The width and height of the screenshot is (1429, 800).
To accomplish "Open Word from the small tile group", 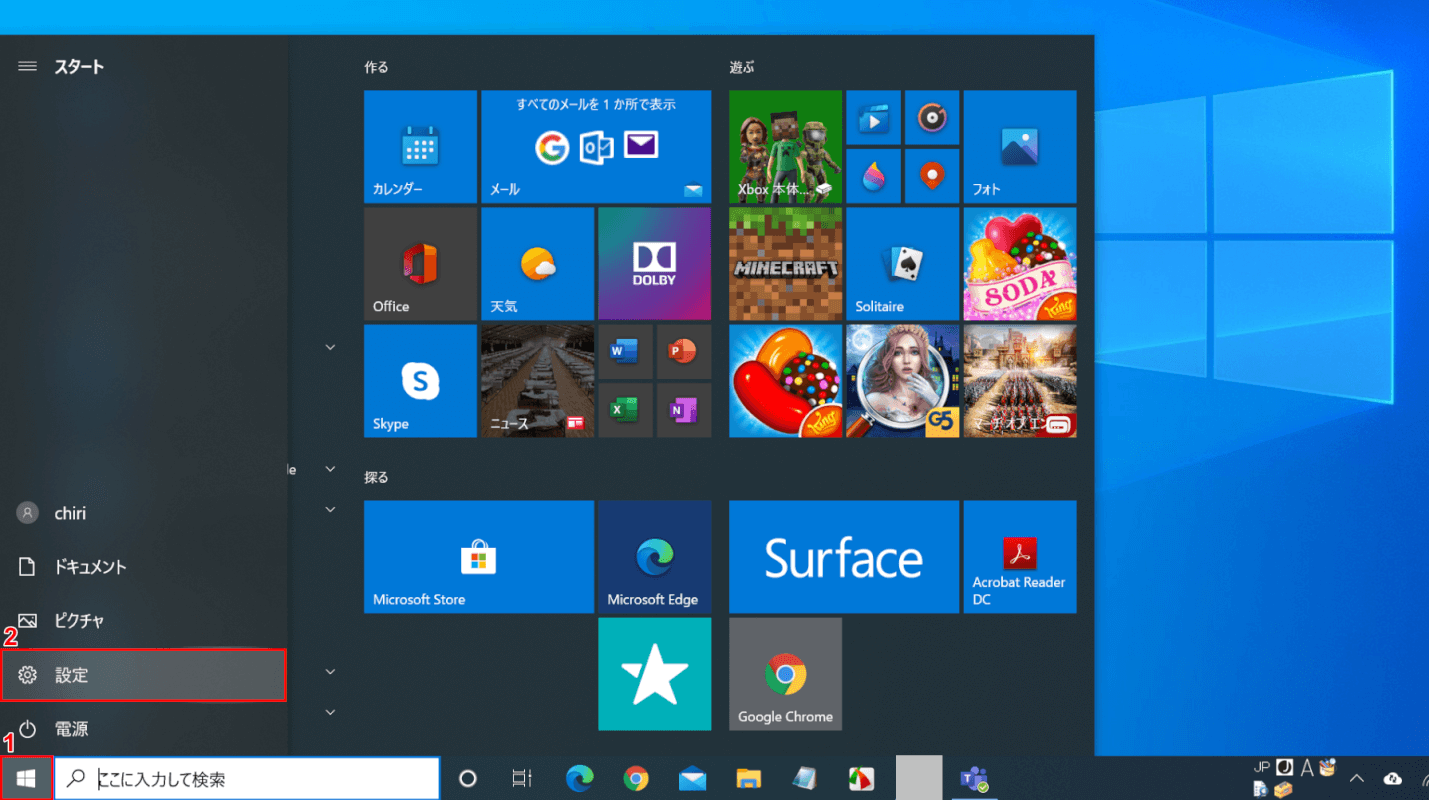I will coord(625,351).
